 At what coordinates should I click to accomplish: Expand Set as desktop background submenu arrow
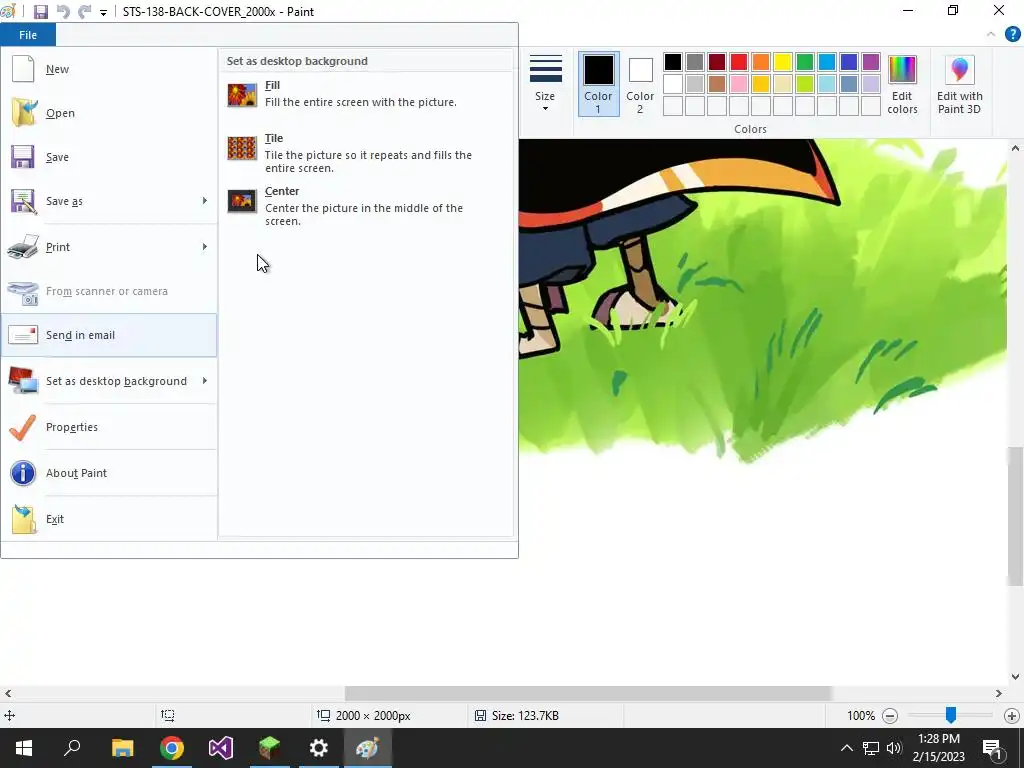pos(204,380)
